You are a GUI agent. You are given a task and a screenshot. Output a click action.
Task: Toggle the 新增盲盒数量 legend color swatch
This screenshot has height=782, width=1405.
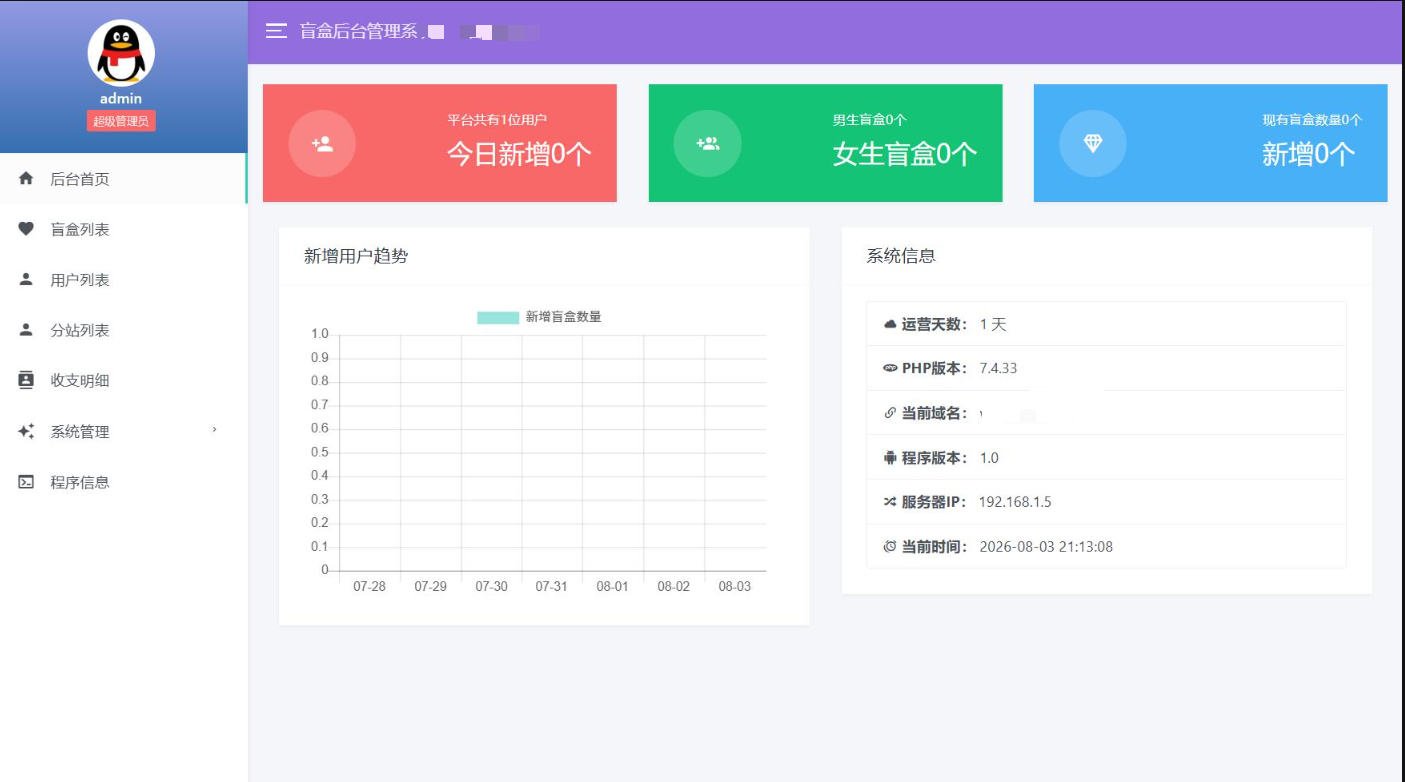(498, 317)
